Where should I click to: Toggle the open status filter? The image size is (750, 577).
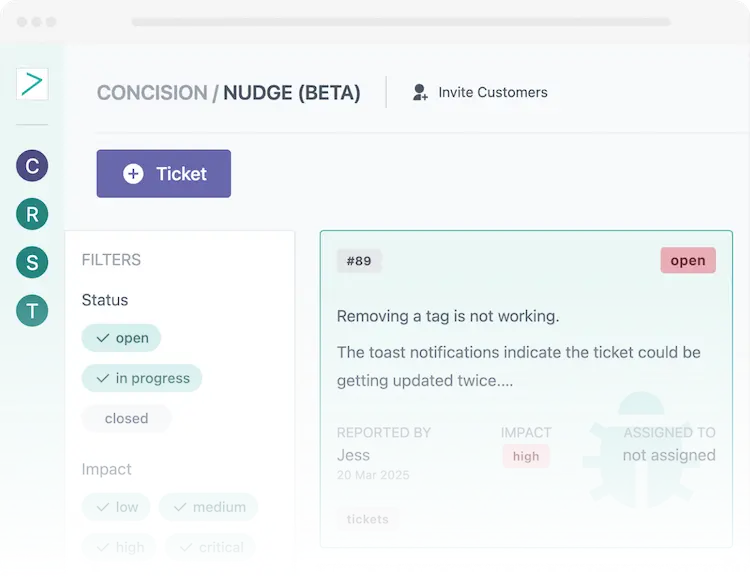coord(121,338)
